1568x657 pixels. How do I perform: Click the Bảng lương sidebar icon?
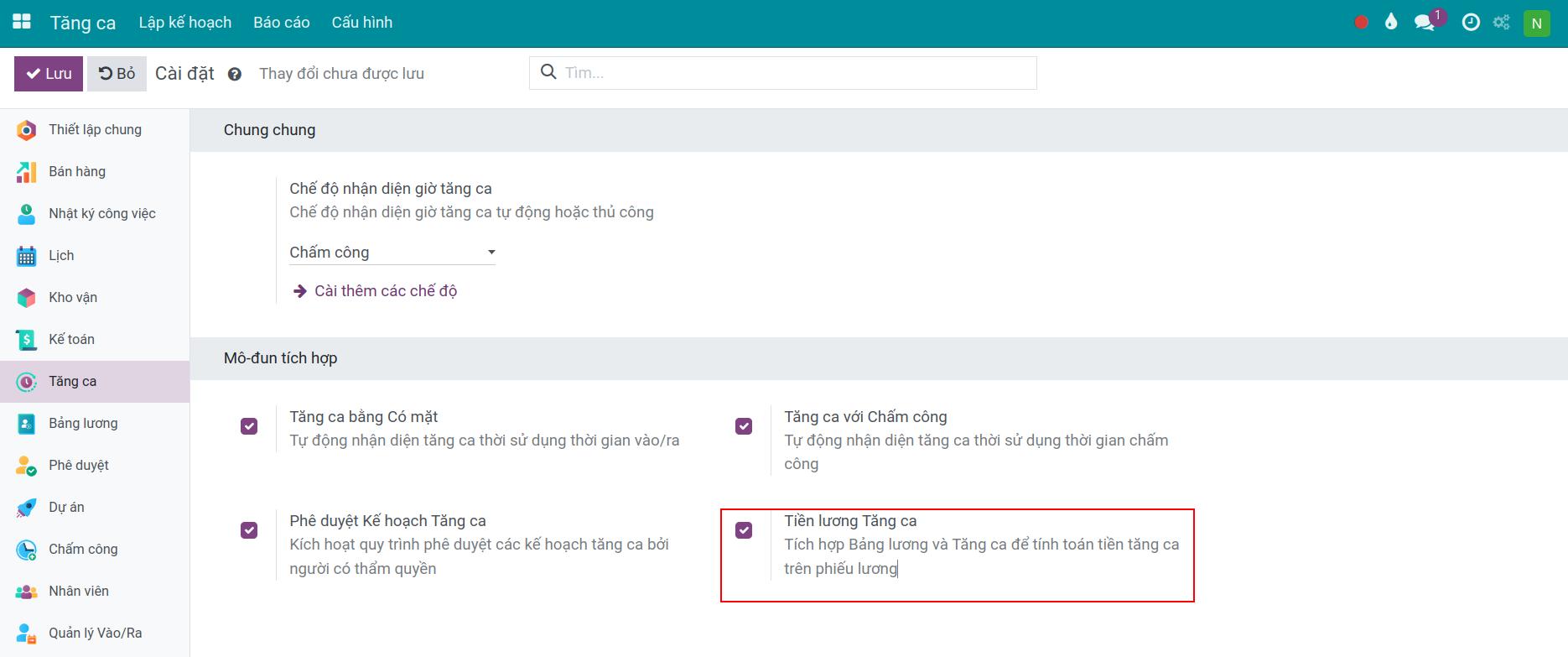click(27, 424)
